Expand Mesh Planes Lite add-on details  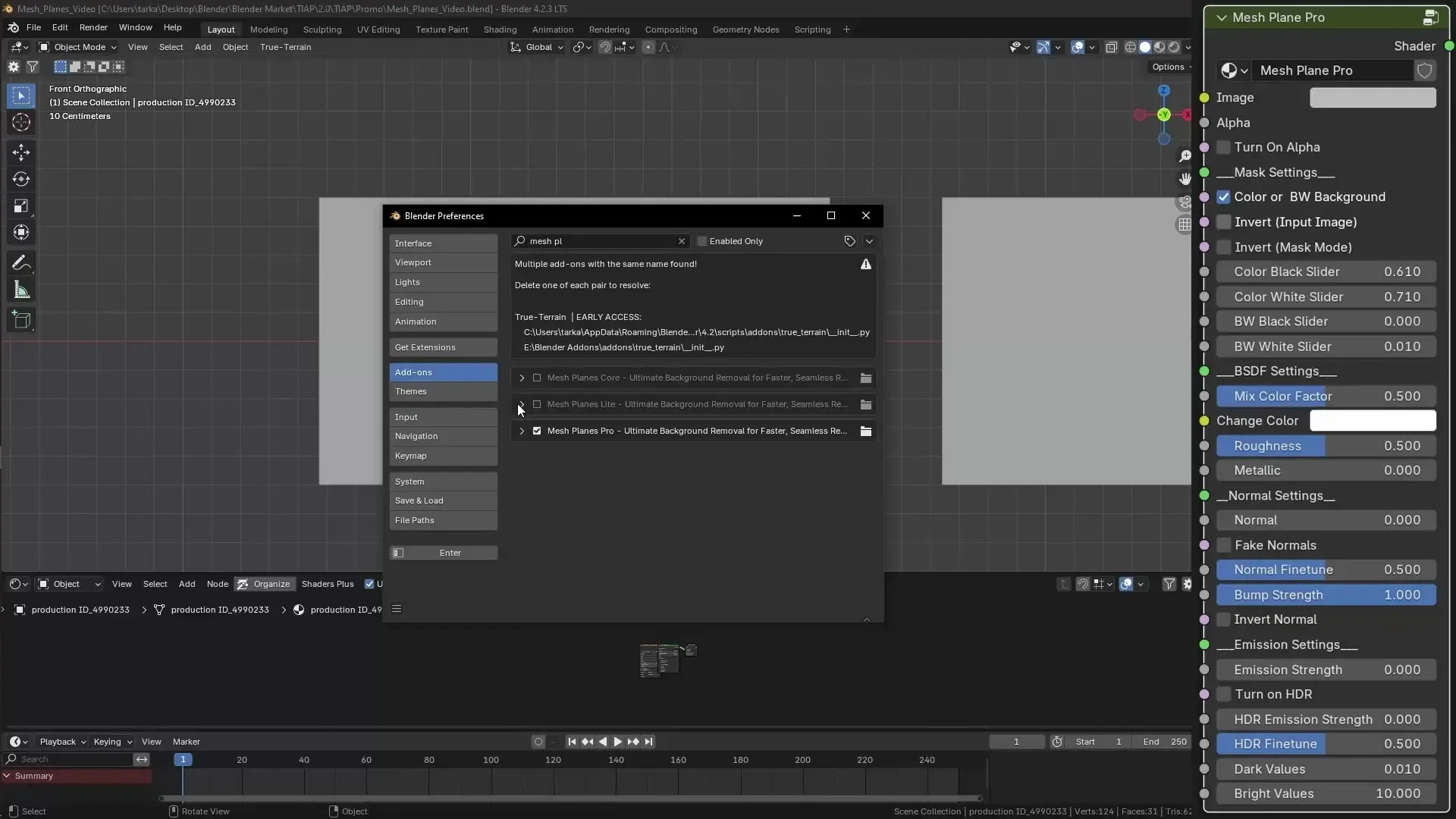[522, 404]
